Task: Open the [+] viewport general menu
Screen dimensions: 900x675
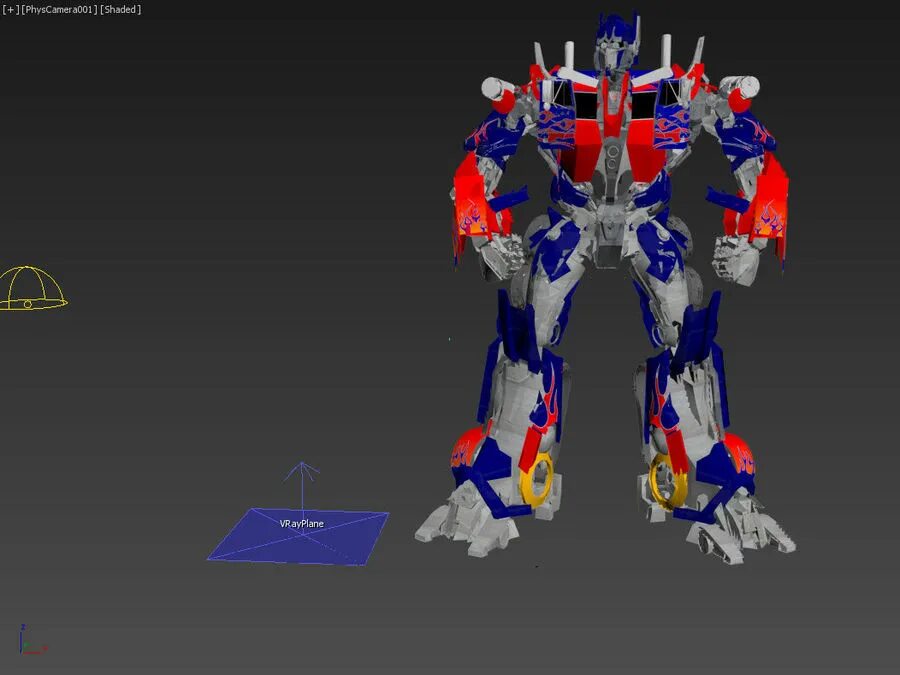Action: (x=11, y=10)
